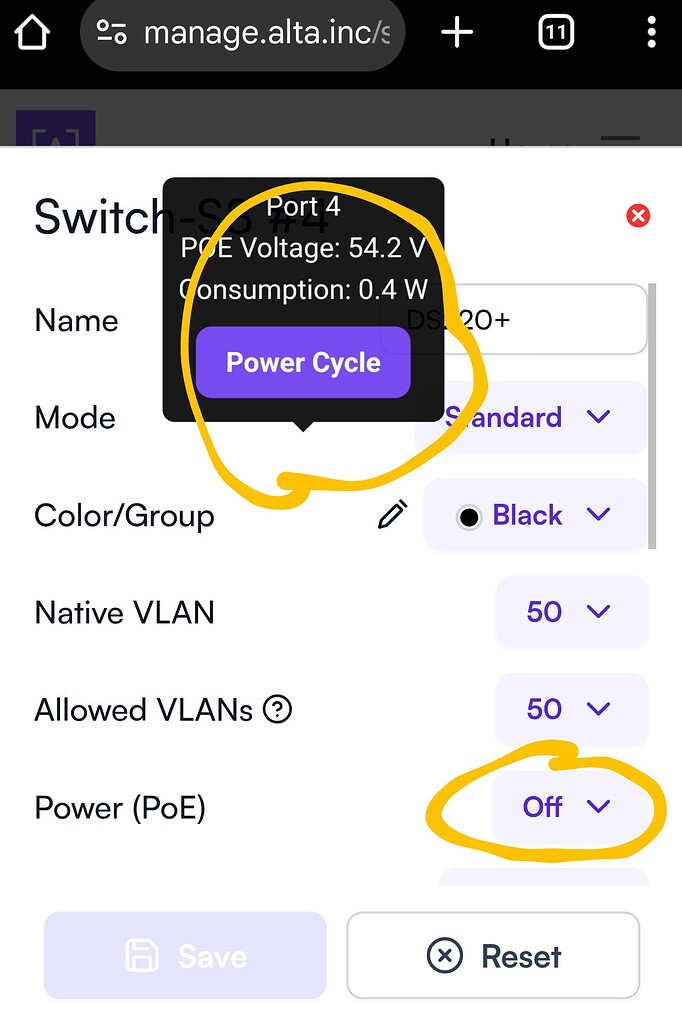Tap the site information icon in address bar
This screenshot has width=682, height=1024.
113,32
